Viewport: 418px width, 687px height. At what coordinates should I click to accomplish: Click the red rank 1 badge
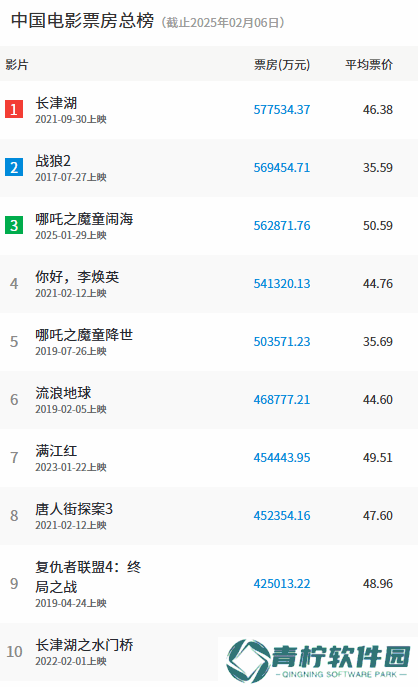pos(14,110)
